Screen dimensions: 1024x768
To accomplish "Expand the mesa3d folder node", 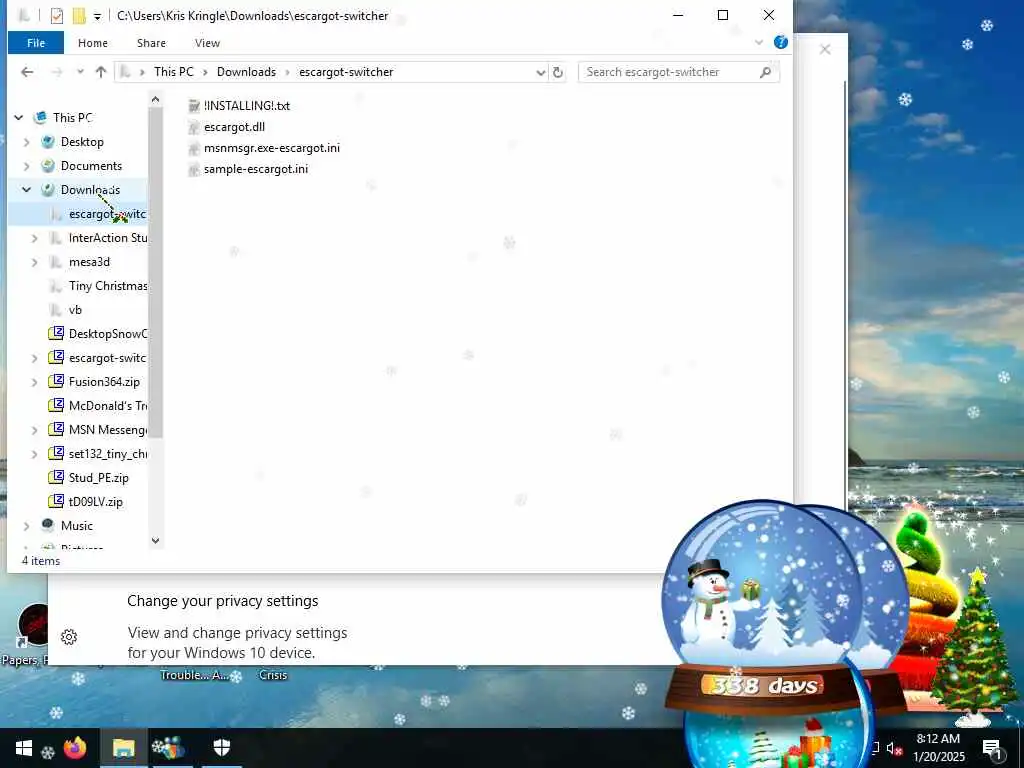I will pos(35,262).
